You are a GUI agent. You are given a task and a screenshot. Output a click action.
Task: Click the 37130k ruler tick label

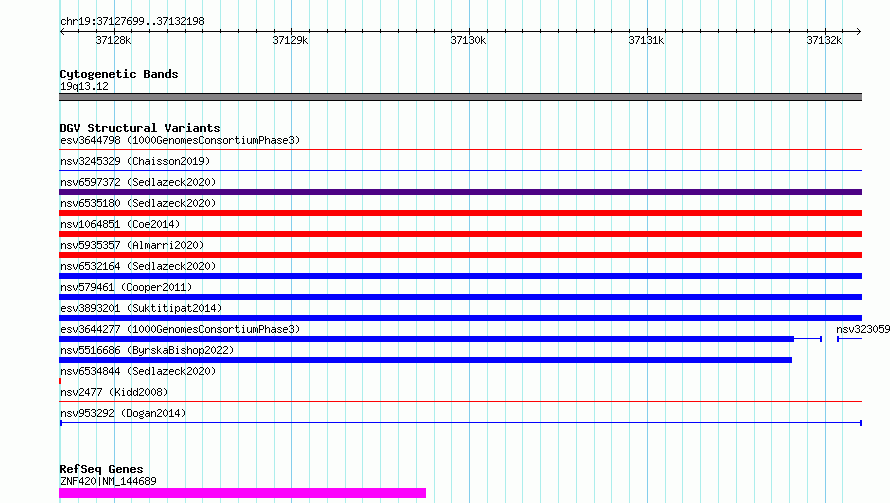click(468, 40)
